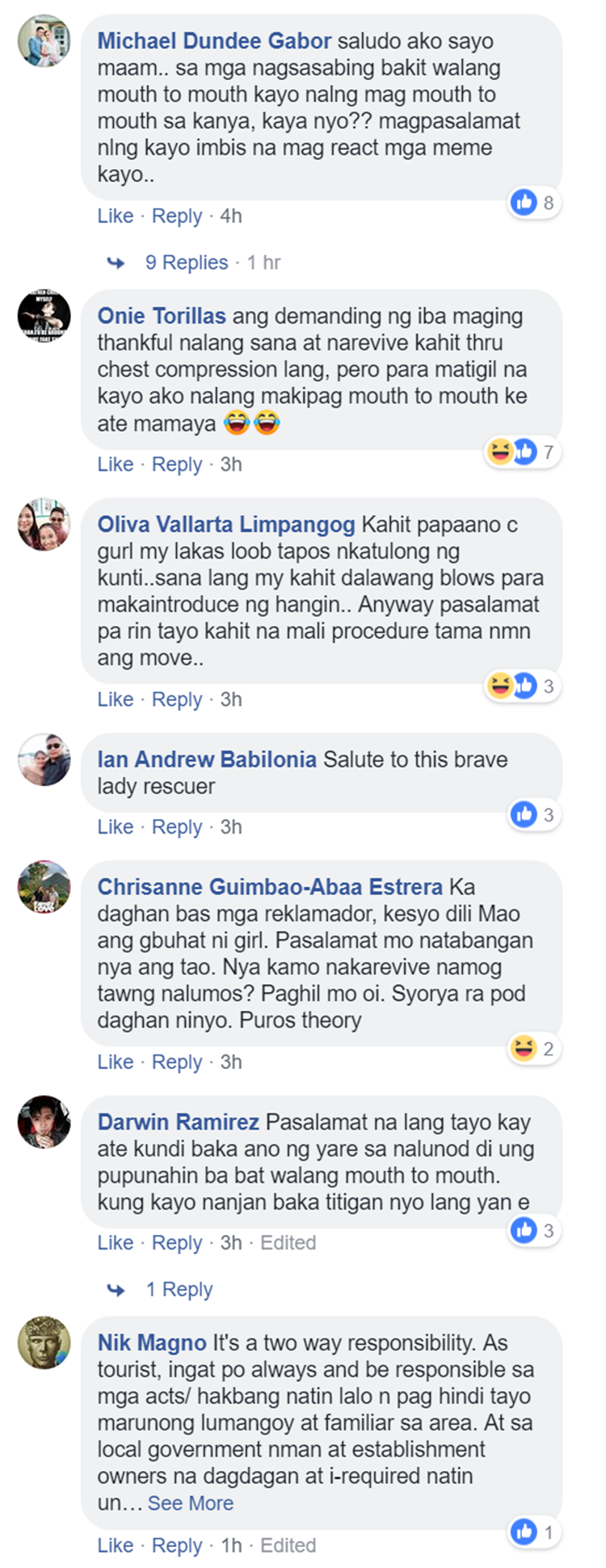
Task: Open the like reaction icon on Ian Andrew Babilonia's comment
Action: point(524,814)
